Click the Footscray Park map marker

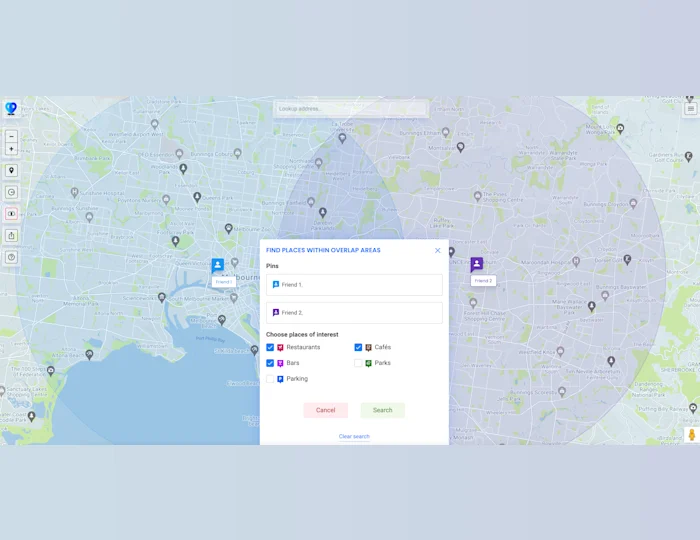coord(175,241)
